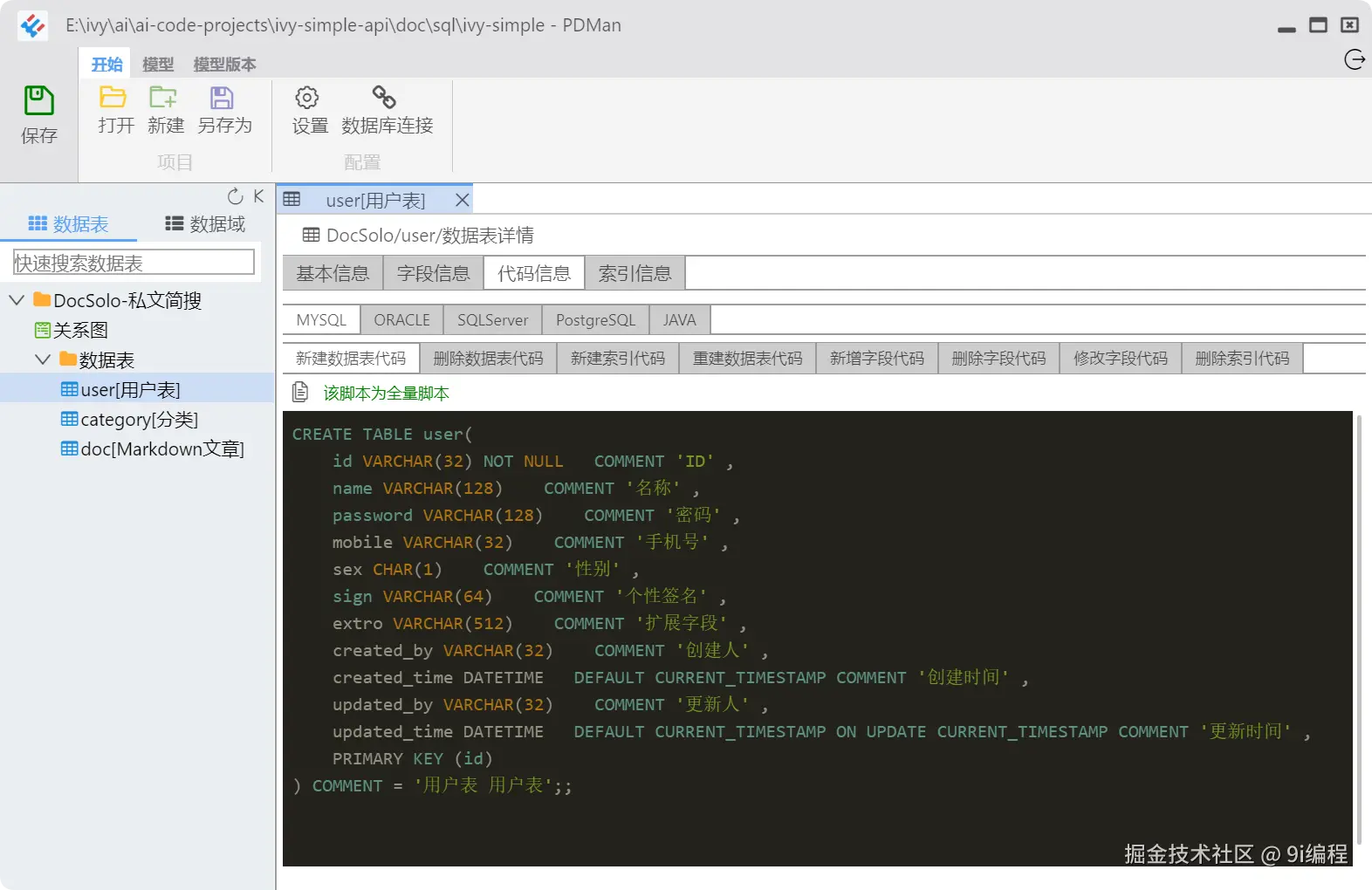Image resolution: width=1372 pixels, height=890 pixels.
Task: Open the 字段信息 tab
Action: point(434,273)
